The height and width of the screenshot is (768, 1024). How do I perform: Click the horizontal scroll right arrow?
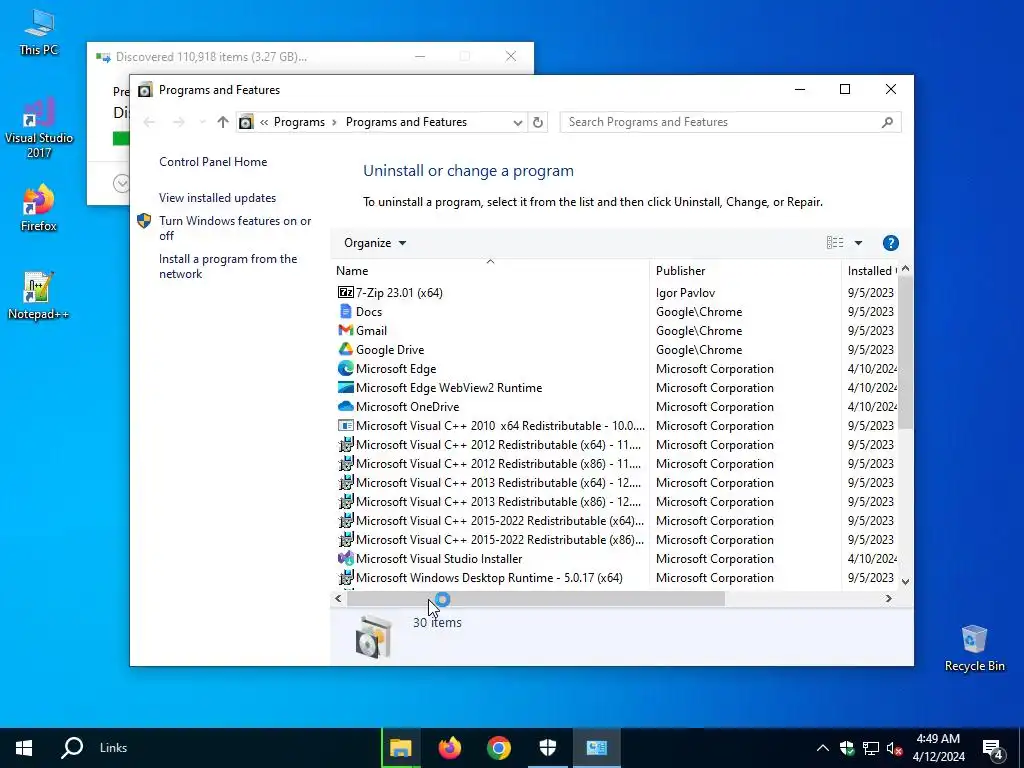(x=888, y=599)
